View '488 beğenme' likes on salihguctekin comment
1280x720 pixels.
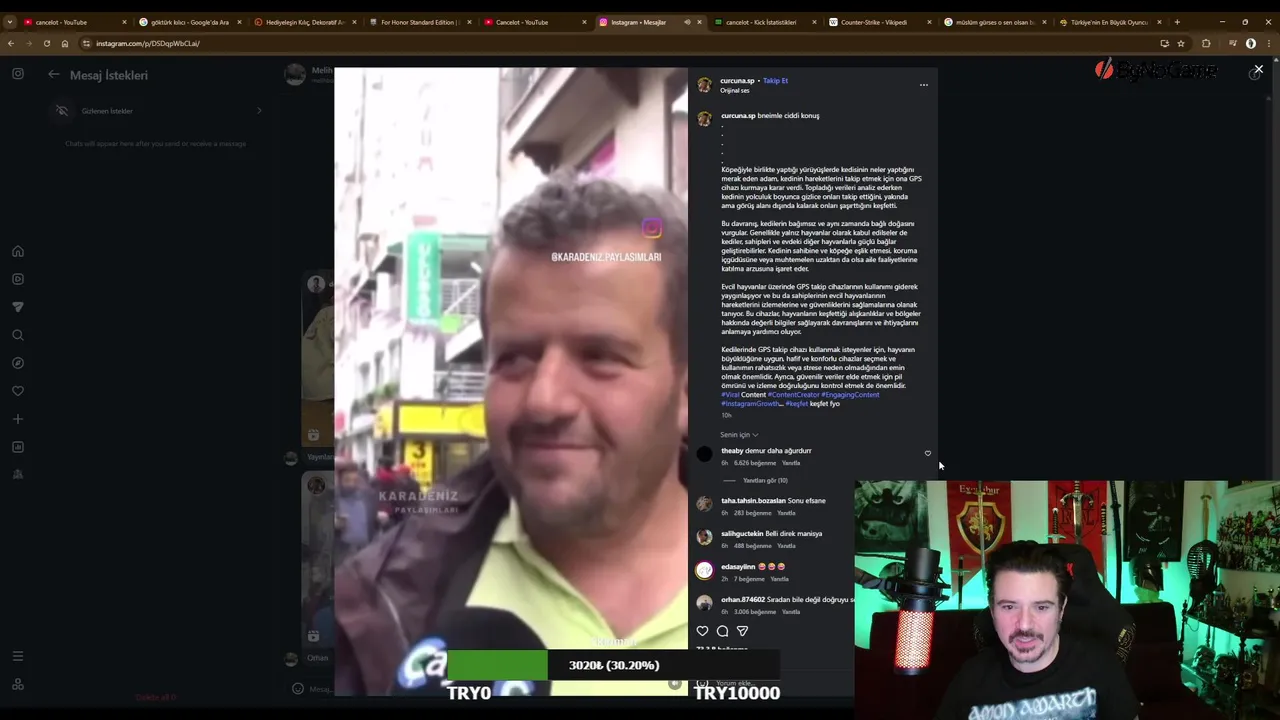click(x=752, y=546)
